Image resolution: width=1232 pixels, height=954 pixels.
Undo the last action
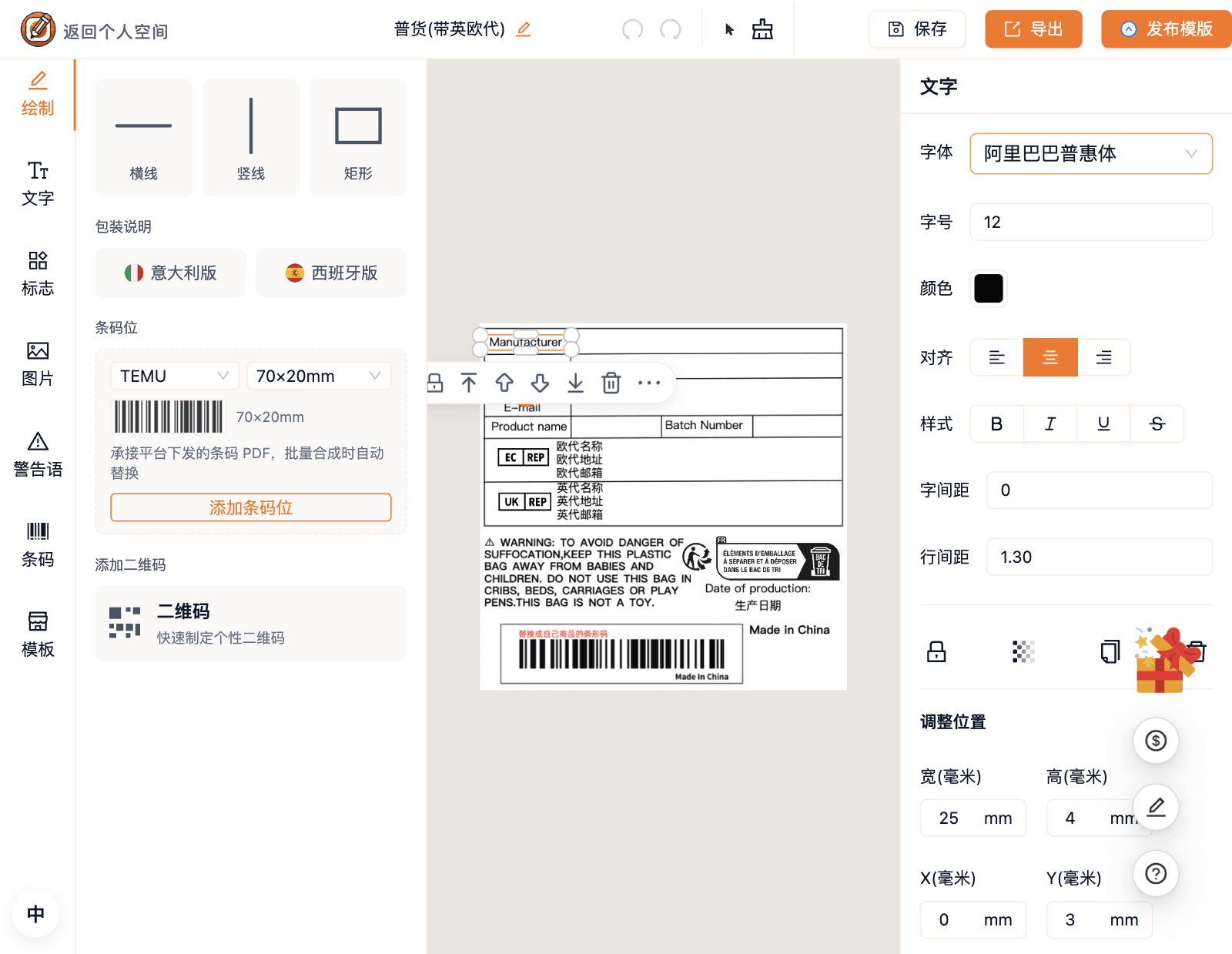(x=632, y=29)
